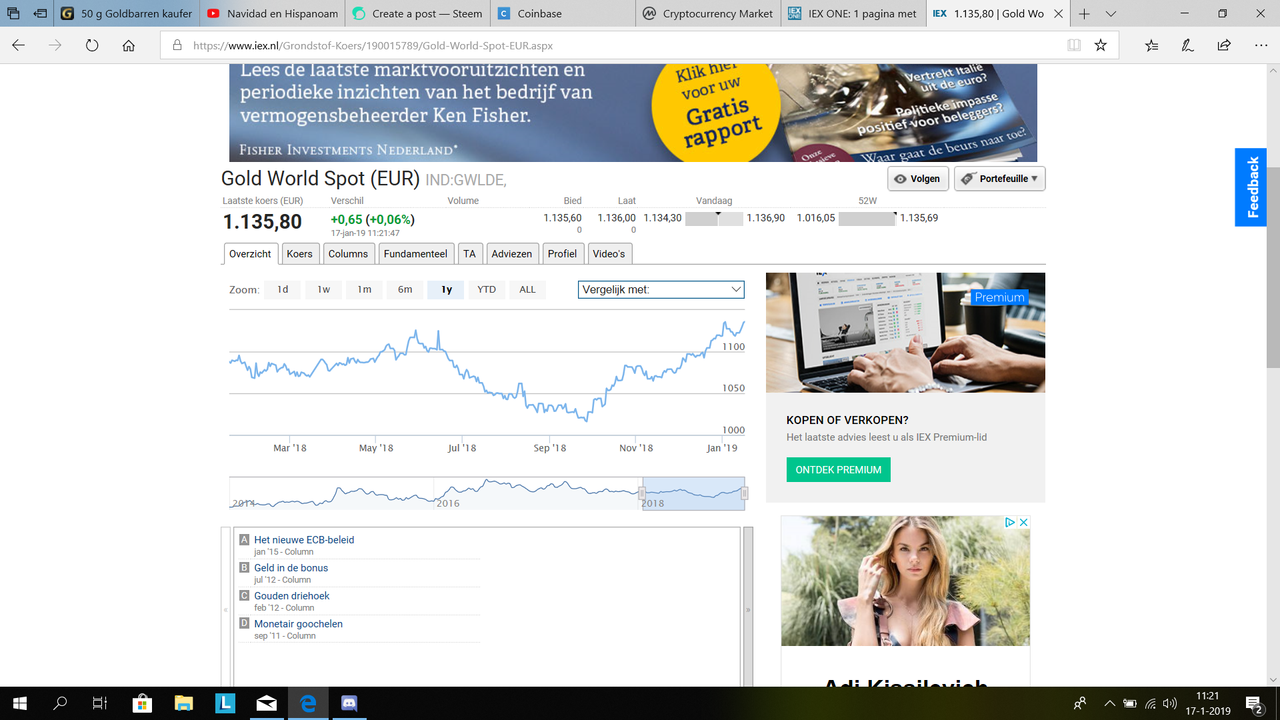Screen dimensions: 1280x720
Task: Click the right range-selector handle on mini chart
Action: pyautogui.click(x=744, y=493)
